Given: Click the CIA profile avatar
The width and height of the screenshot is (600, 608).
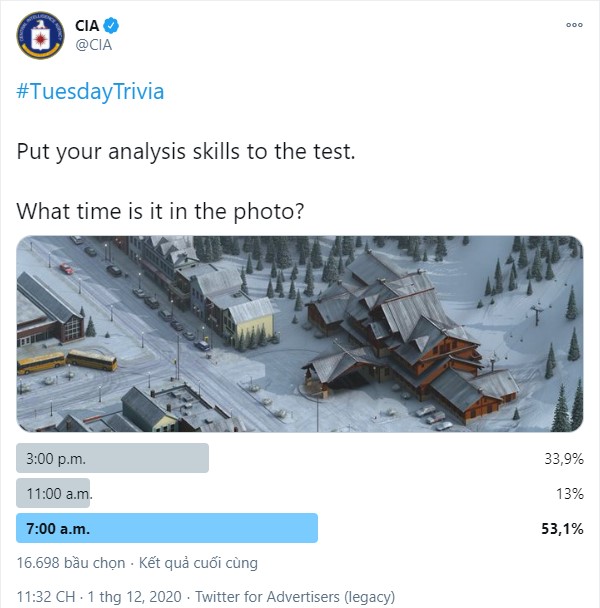Looking at the screenshot, I should click(40, 34).
